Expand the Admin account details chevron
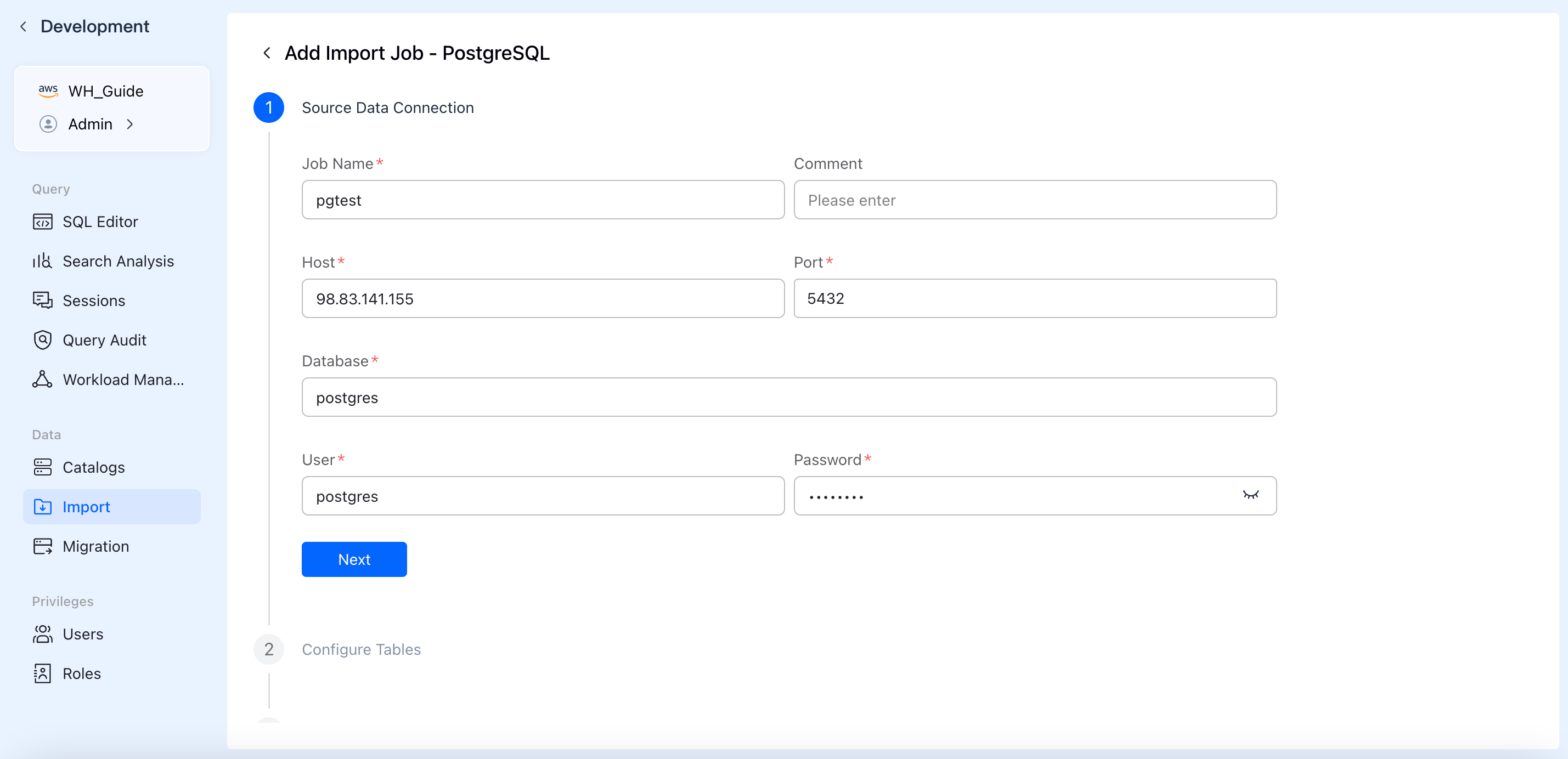 129,124
